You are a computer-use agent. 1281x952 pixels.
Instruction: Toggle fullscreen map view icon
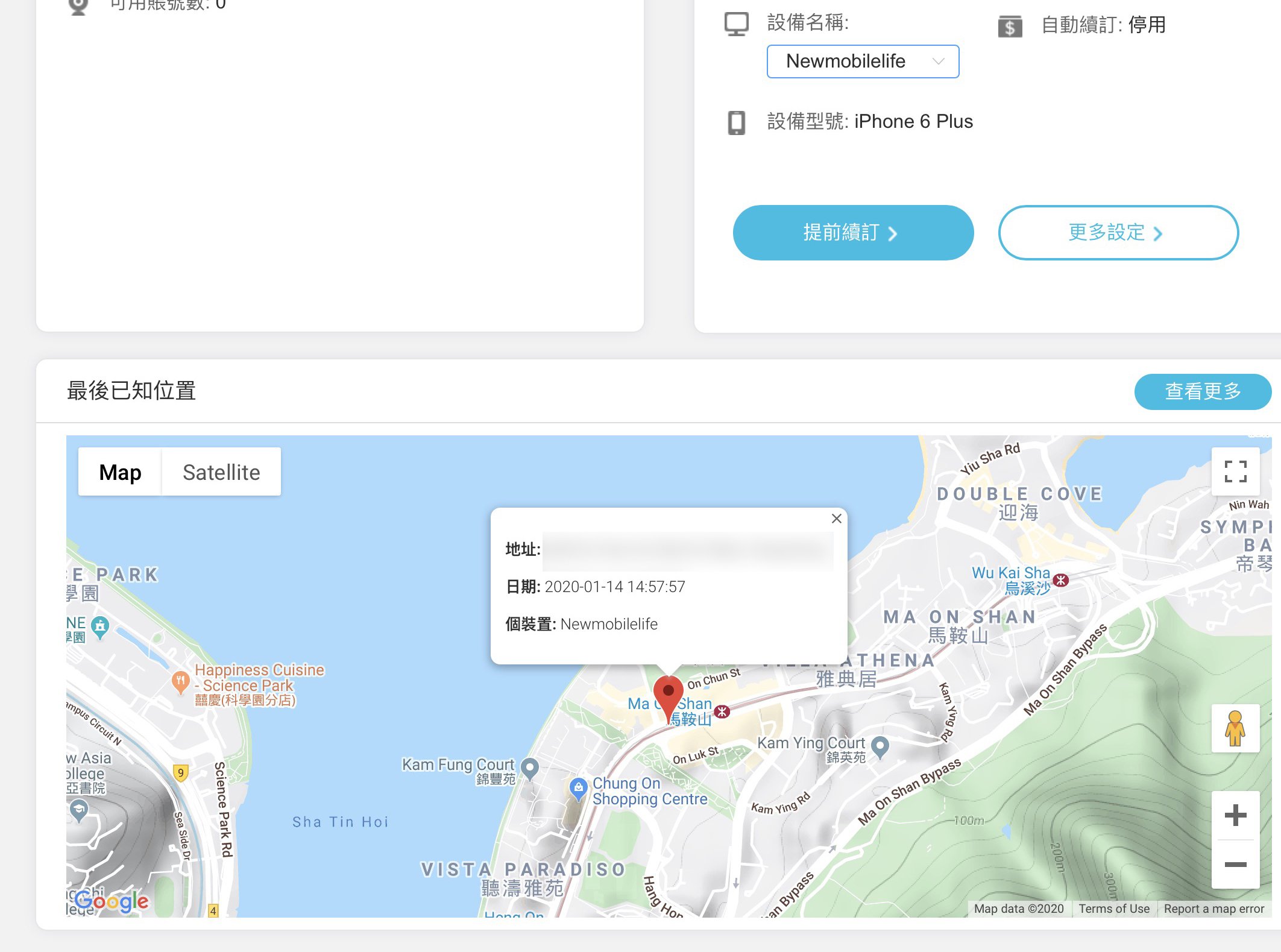[1235, 471]
